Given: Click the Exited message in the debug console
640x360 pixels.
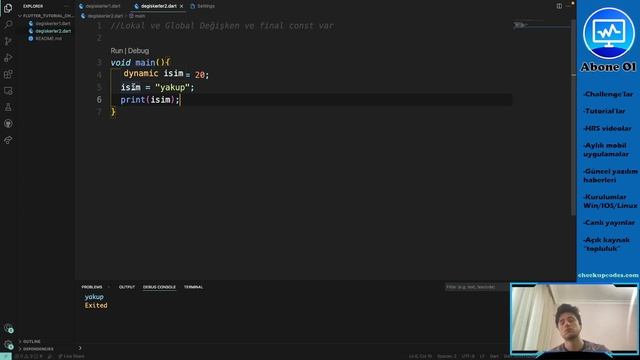Looking at the screenshot, I should pos(96,305).
